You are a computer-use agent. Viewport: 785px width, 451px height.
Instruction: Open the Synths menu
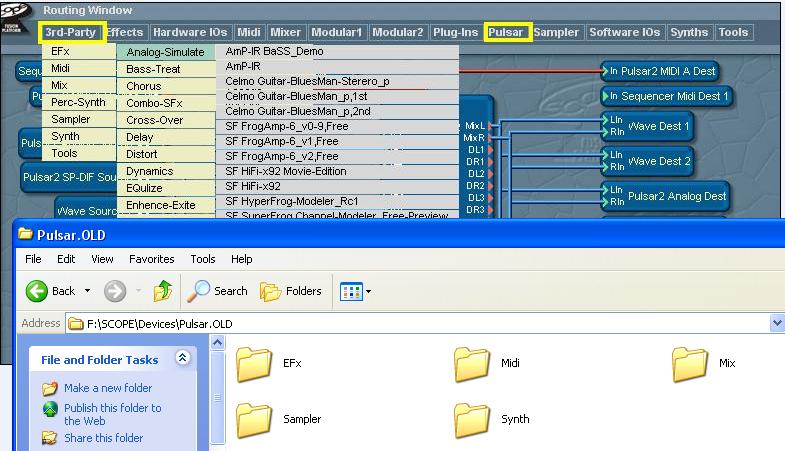689,33
